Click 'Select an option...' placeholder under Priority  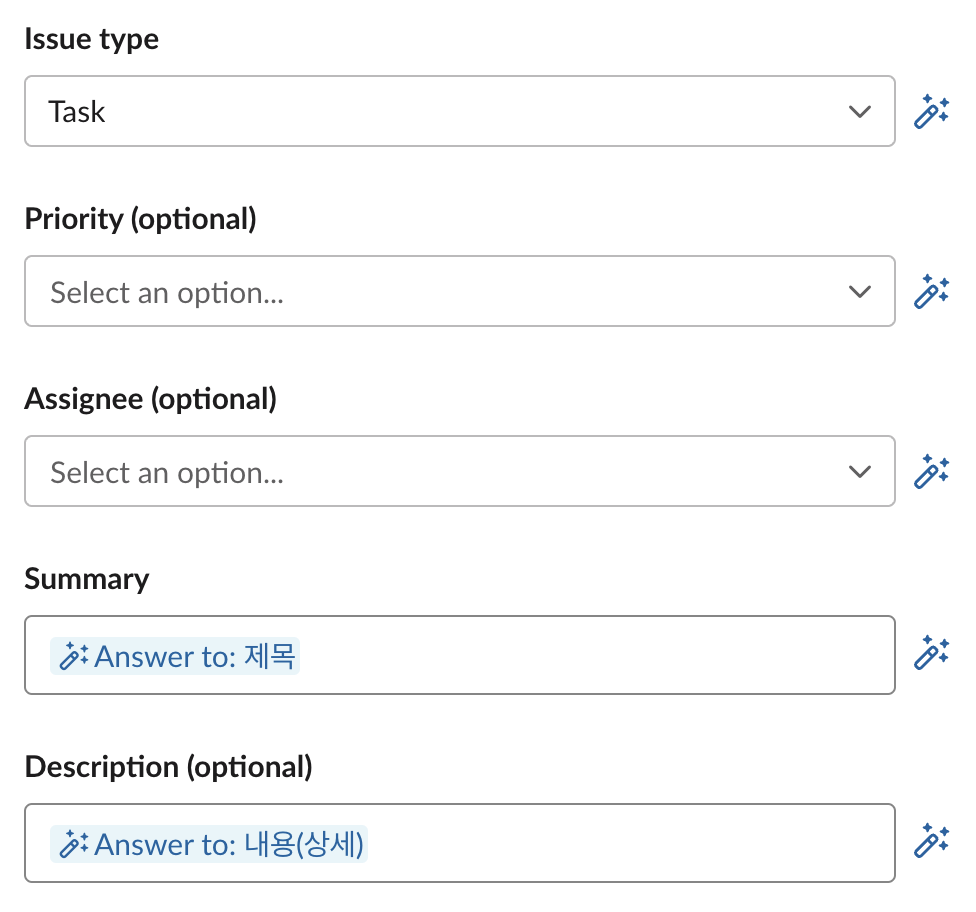coord(167,292)
